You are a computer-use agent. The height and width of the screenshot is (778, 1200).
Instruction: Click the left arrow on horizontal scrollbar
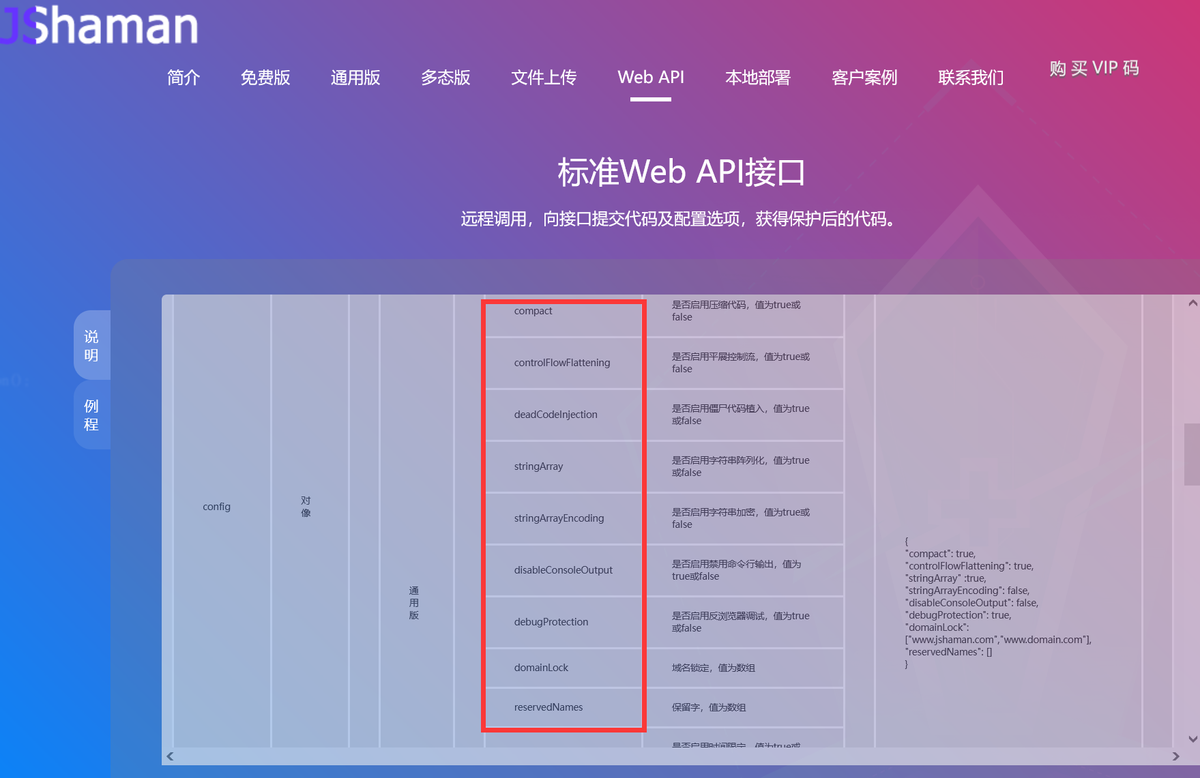(170, 756)
